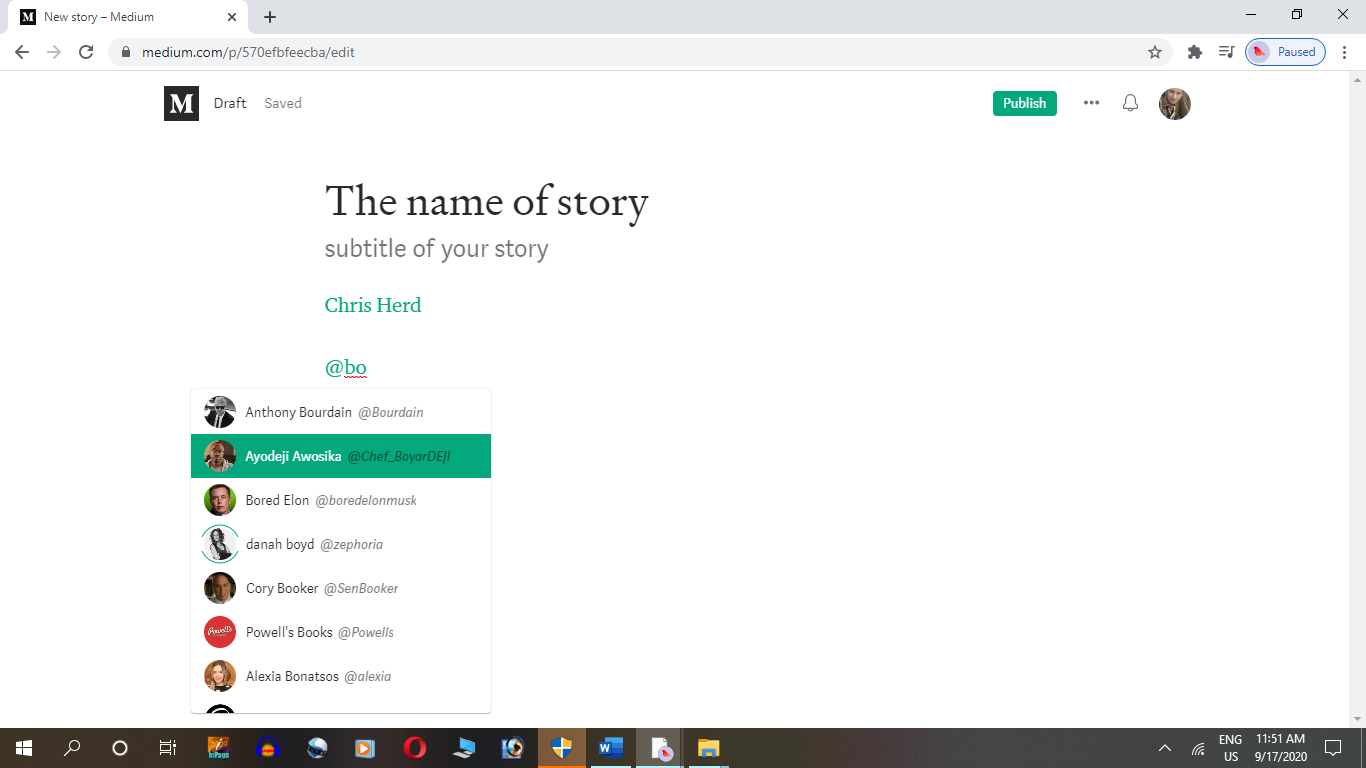Mention Cory Booker from the dropdown

tap(341, 588)
